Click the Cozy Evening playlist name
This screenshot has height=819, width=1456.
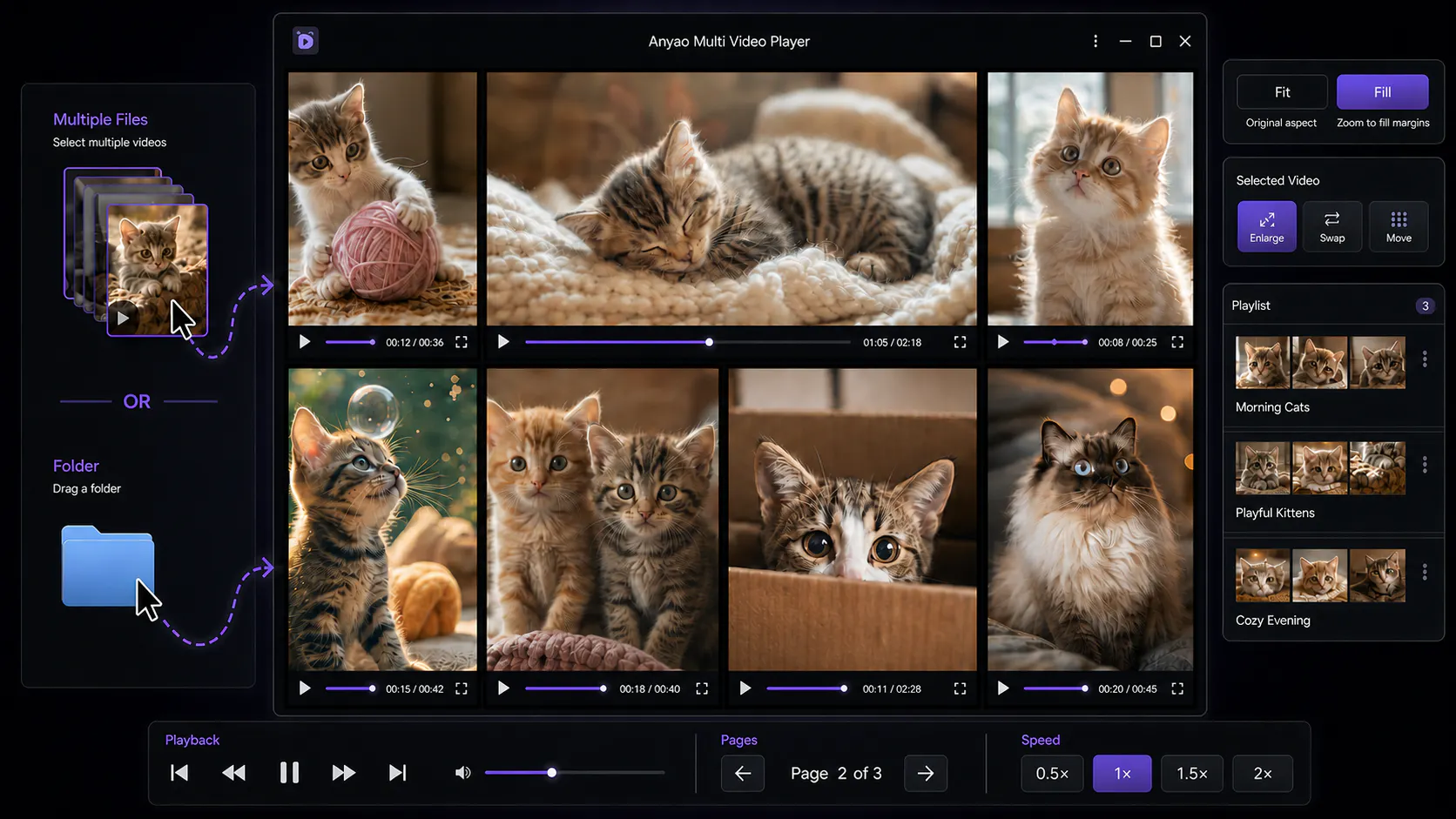1272,621
